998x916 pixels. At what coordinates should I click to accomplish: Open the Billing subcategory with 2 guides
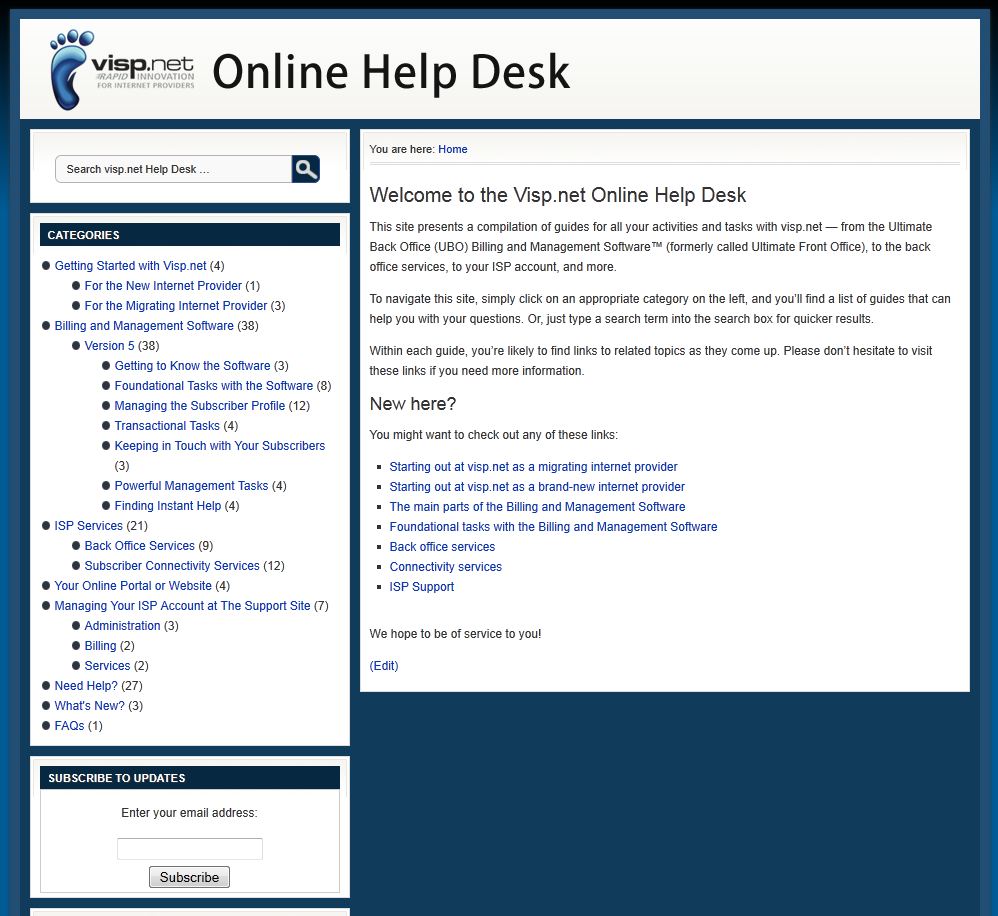[x=101, y=645]
